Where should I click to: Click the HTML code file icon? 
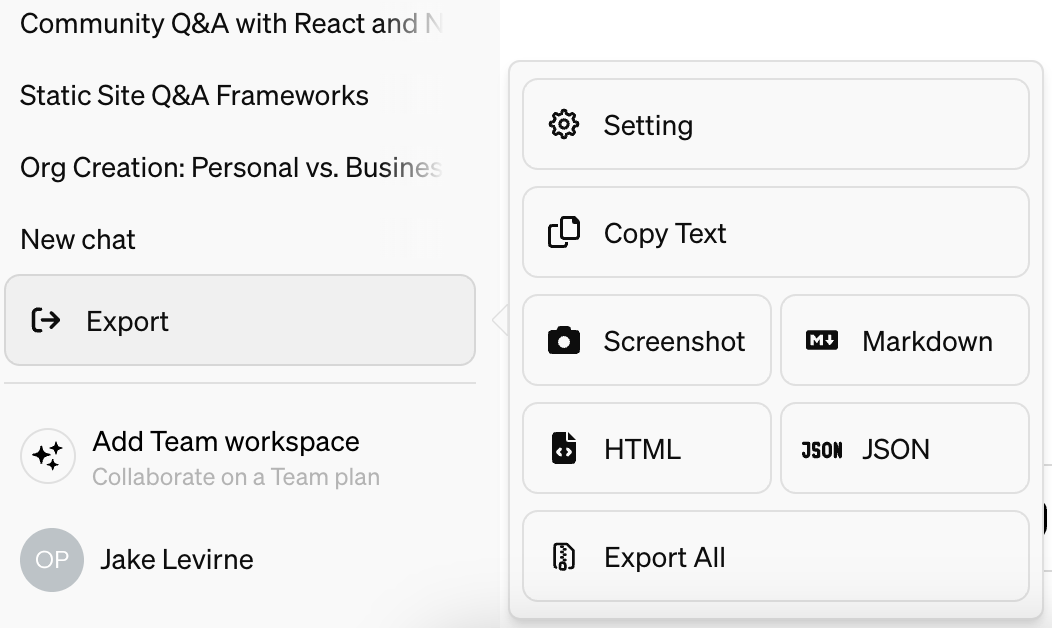tap(564, 449)
